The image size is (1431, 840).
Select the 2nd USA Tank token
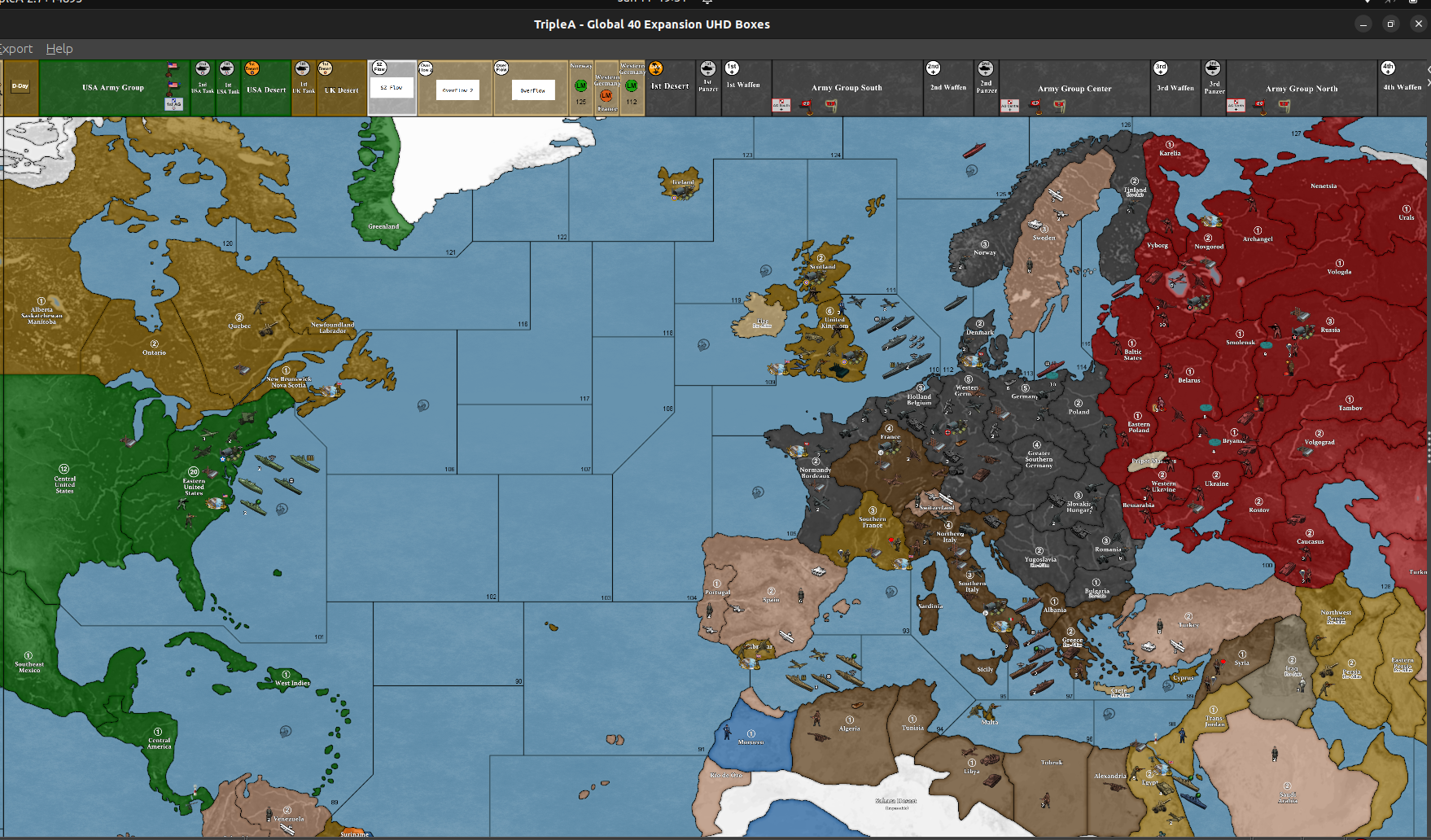(x=203, y=69)
